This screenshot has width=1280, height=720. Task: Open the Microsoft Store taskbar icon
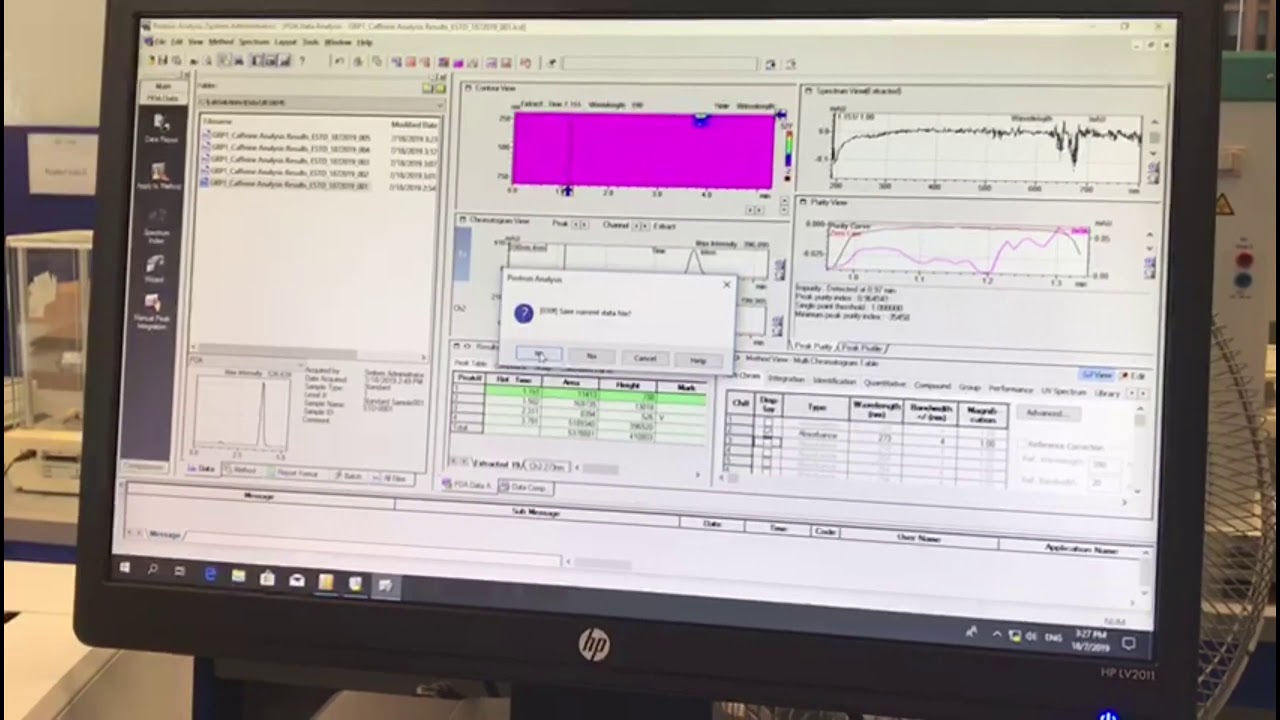pos(267,579)
